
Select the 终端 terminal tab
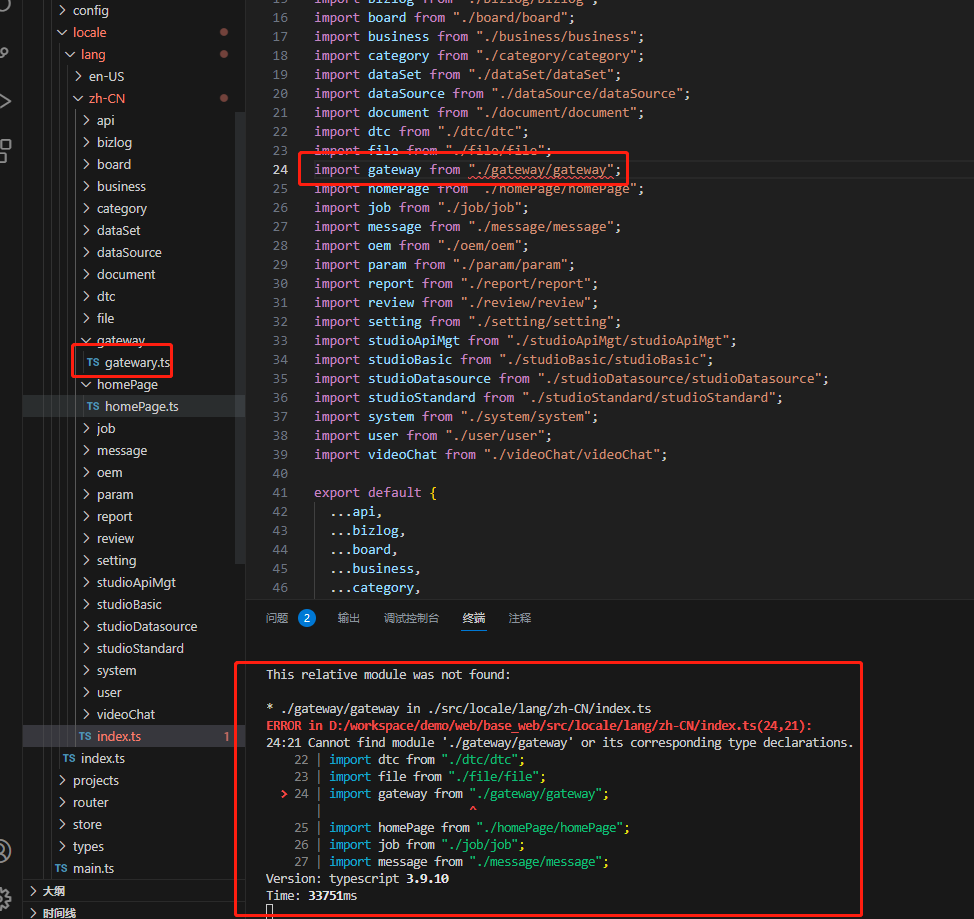click(474, 618)
